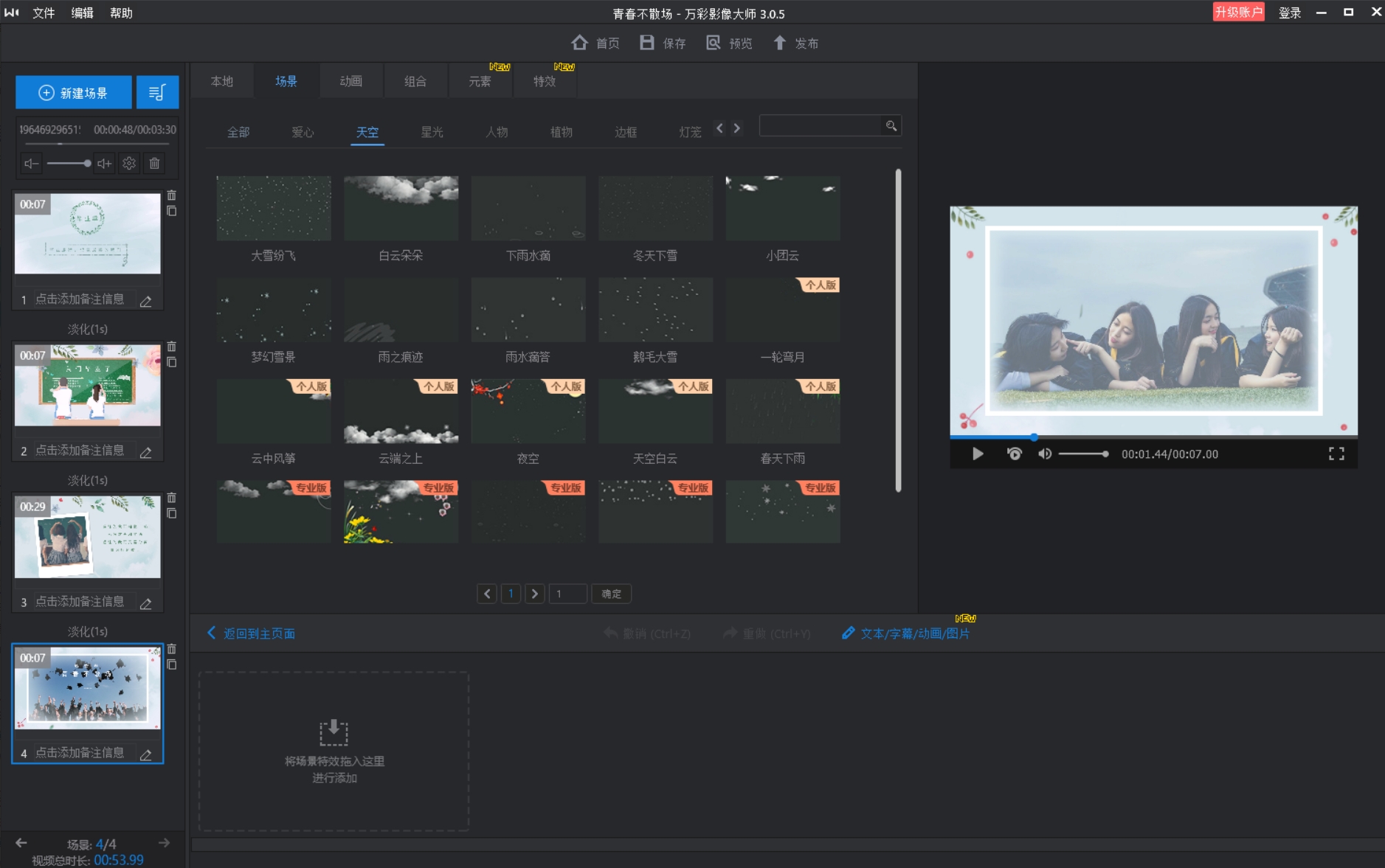
Task: Open the 文件 menu
Action: pyautogui.click(x=44, y=13)
